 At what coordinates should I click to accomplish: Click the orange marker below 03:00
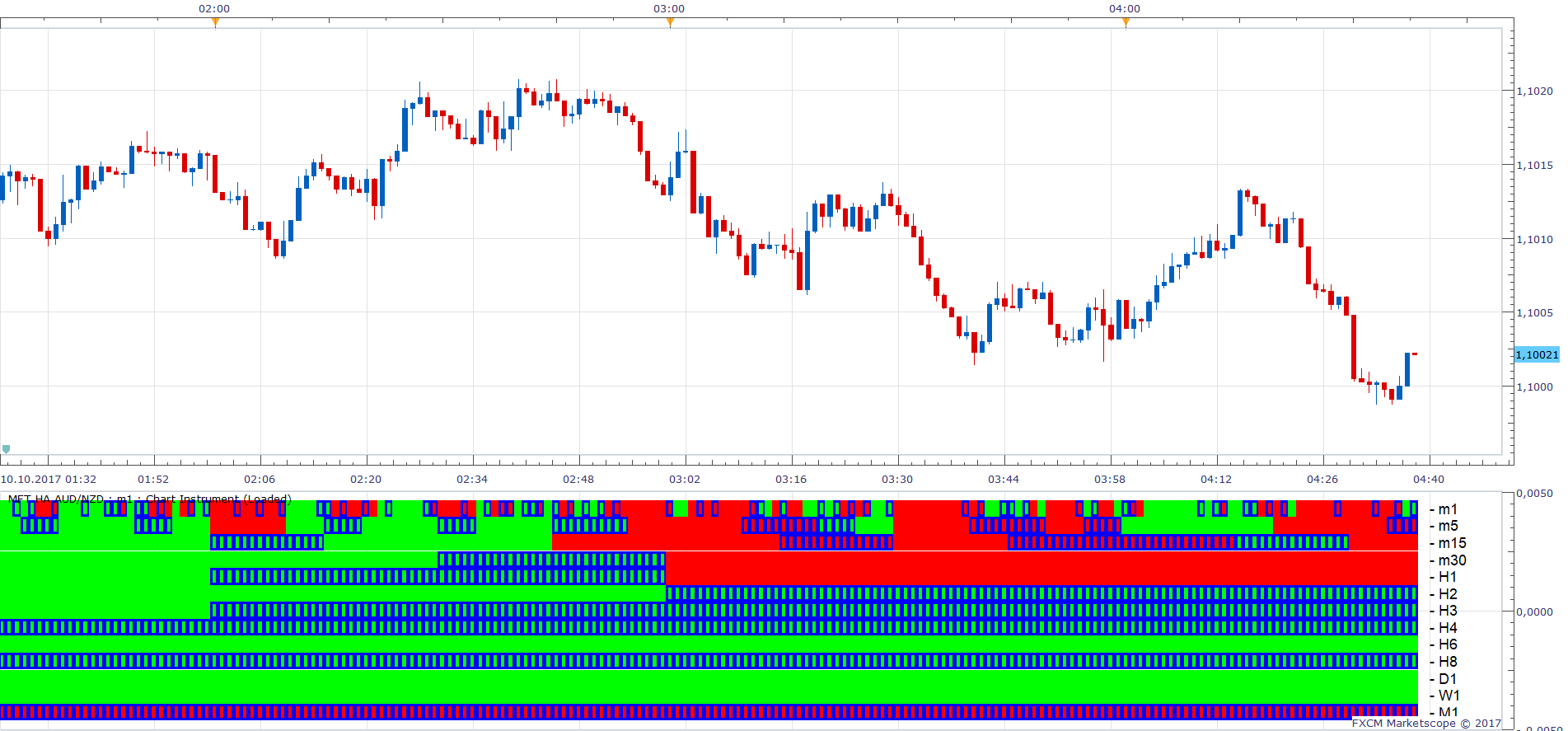(x=670, y=23)
